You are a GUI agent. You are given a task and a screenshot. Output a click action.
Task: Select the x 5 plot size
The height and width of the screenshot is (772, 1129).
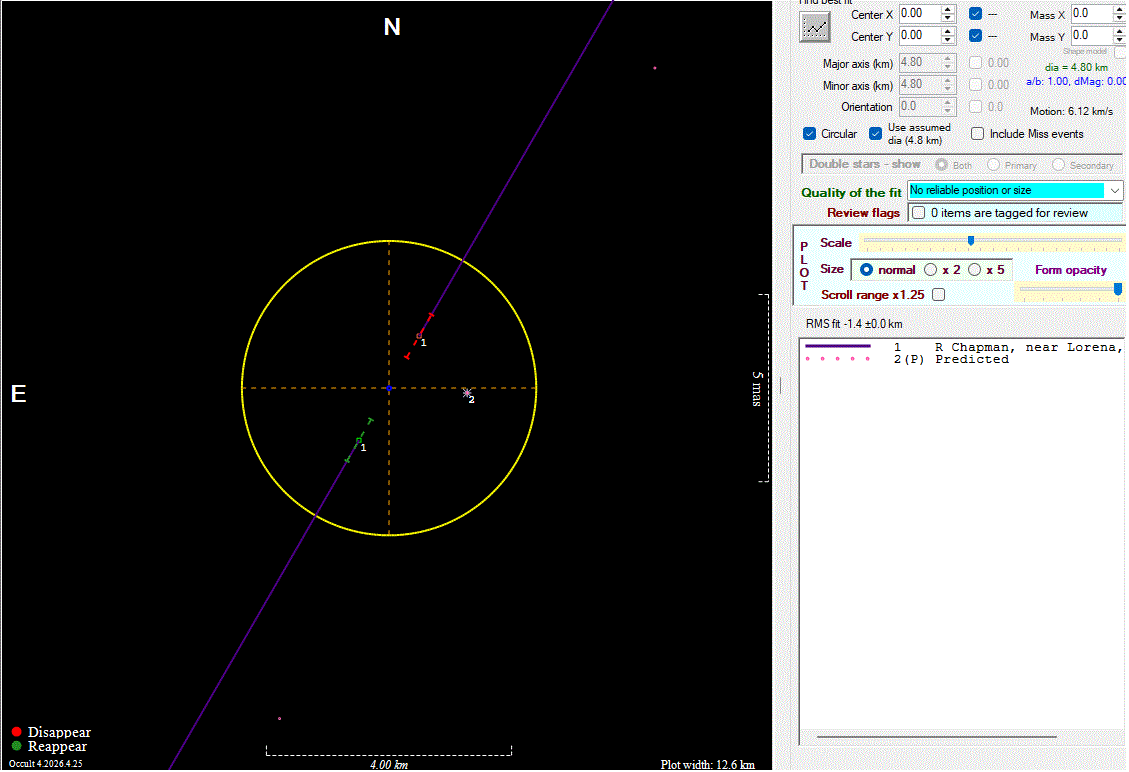[974, 269]
